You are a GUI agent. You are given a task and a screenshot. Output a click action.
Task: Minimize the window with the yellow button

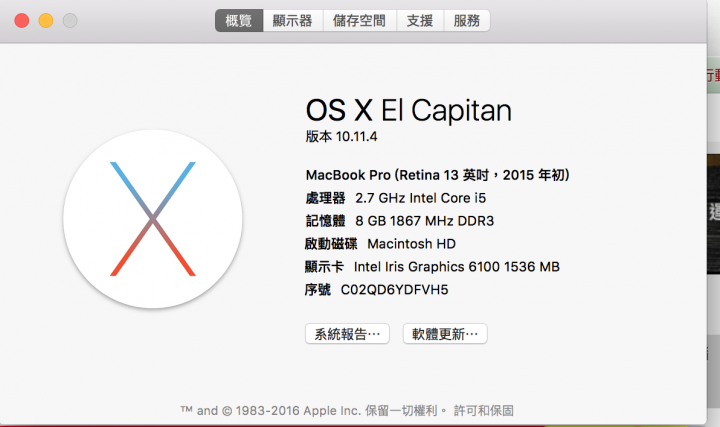tap(46, 21)
